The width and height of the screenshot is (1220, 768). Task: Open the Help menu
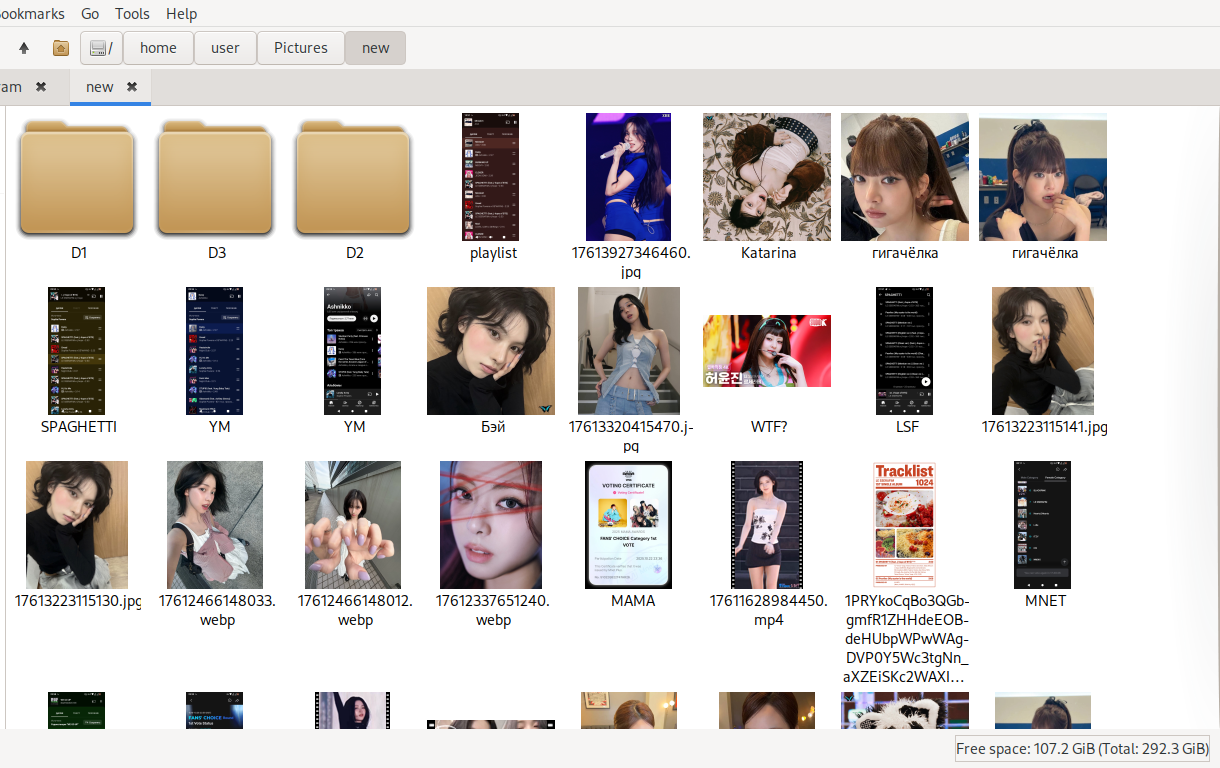[181, 14]
